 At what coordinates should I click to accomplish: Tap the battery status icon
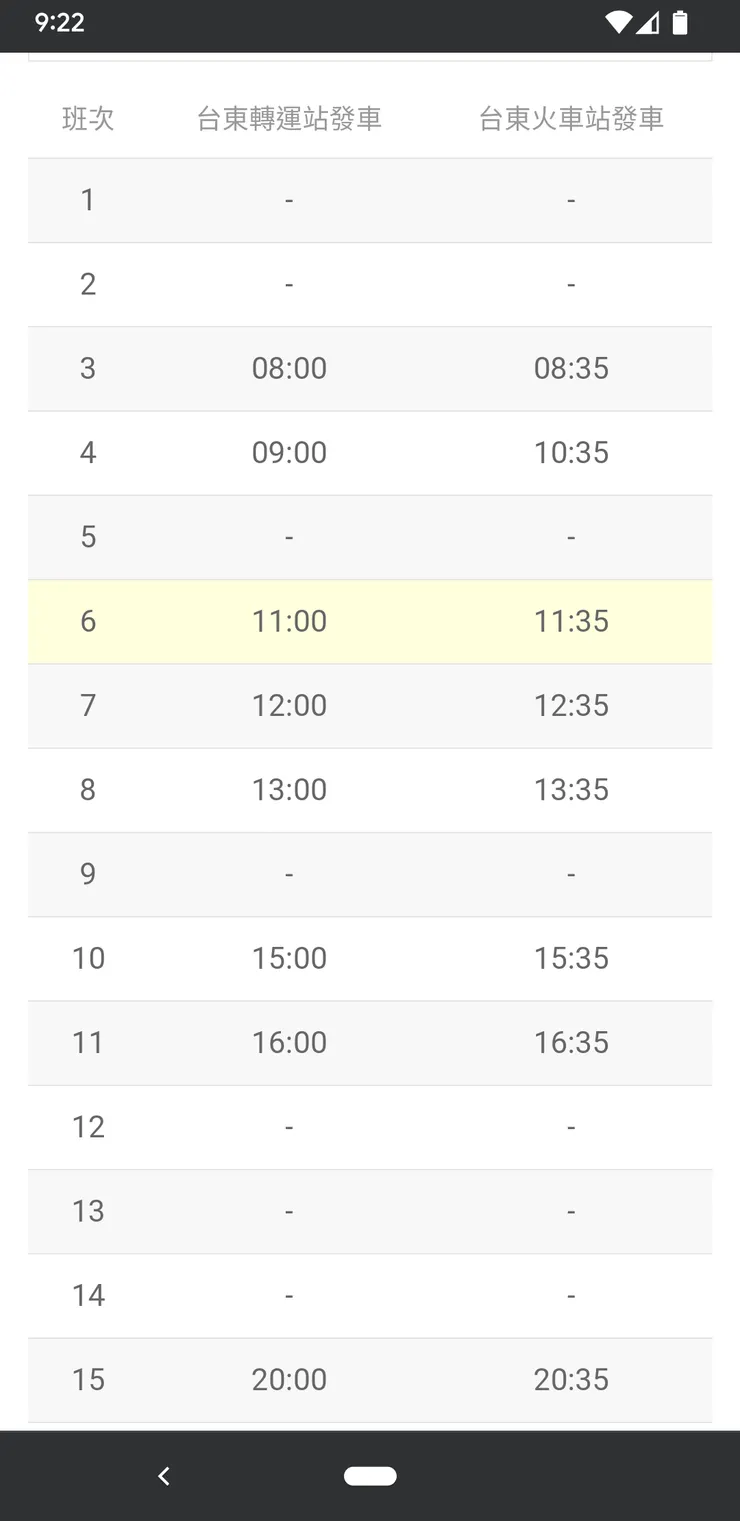[x=680, y=22]
